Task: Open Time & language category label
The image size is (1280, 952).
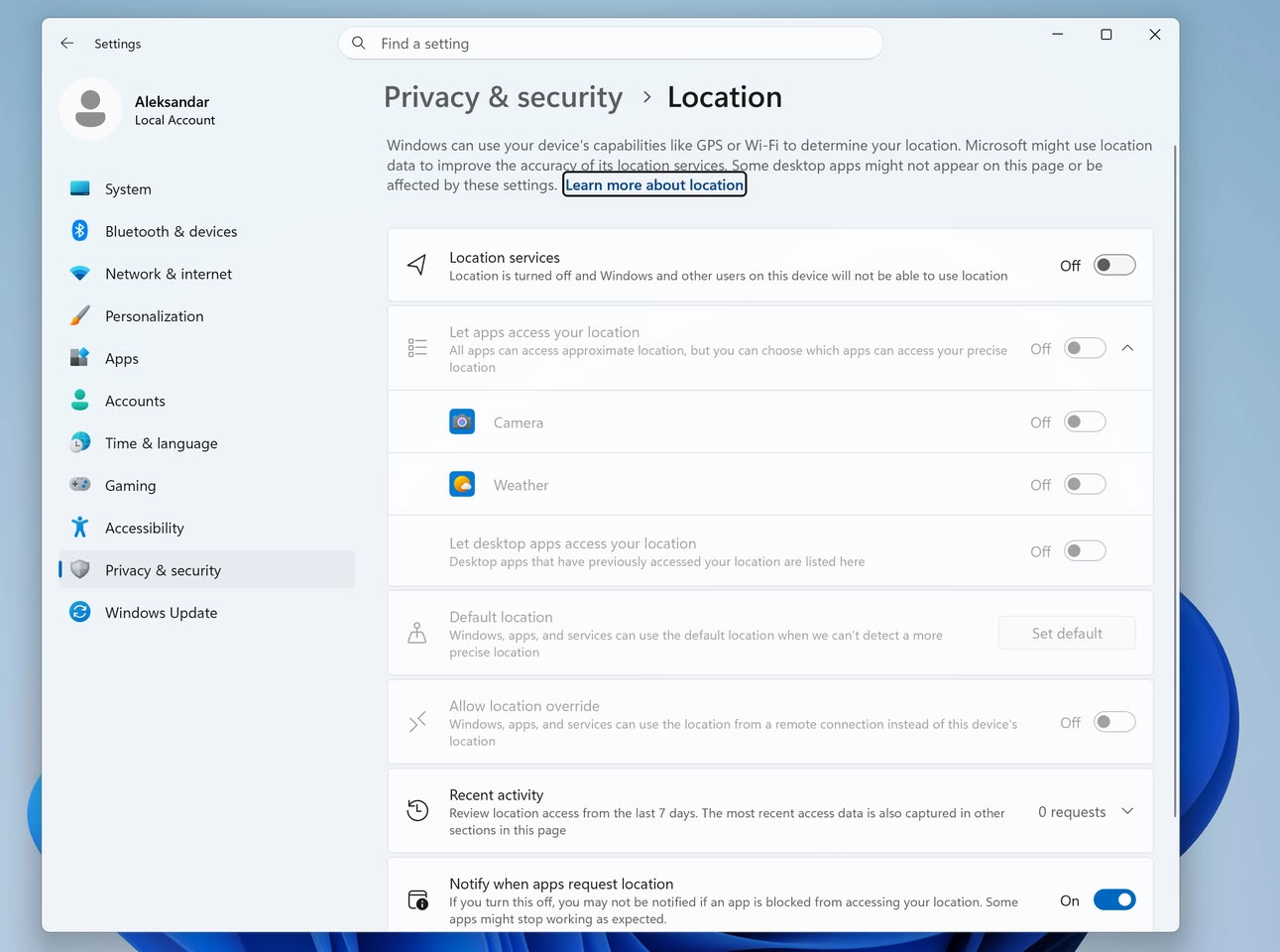Action: click(x=162, y=443)
